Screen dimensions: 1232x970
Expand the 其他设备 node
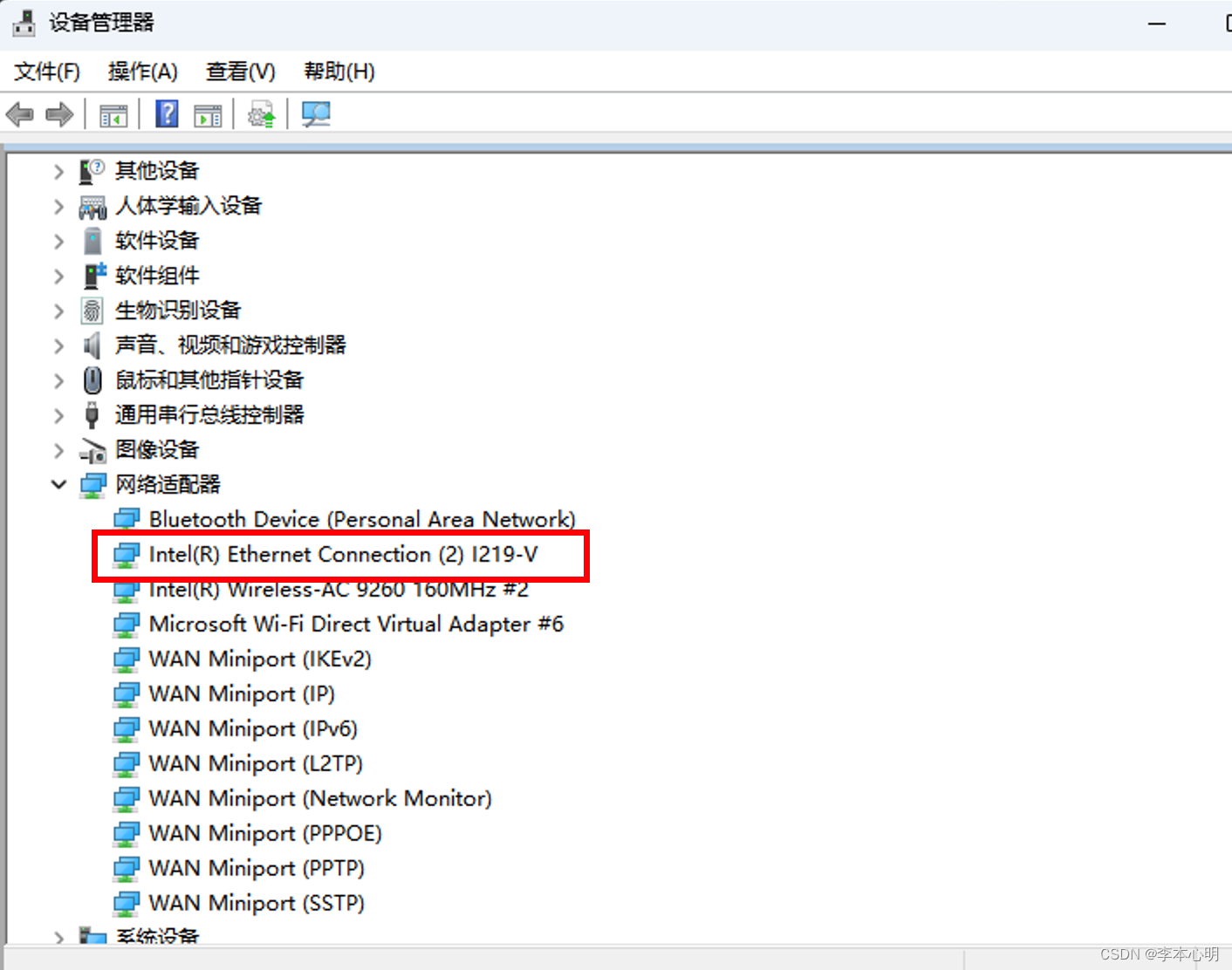point(58,172)
